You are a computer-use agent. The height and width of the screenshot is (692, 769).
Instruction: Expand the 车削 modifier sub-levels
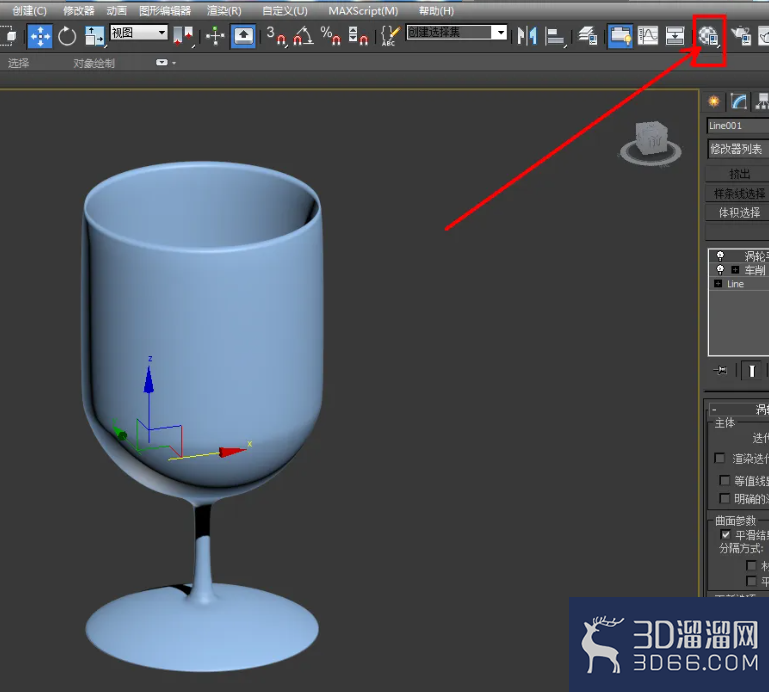735,270
